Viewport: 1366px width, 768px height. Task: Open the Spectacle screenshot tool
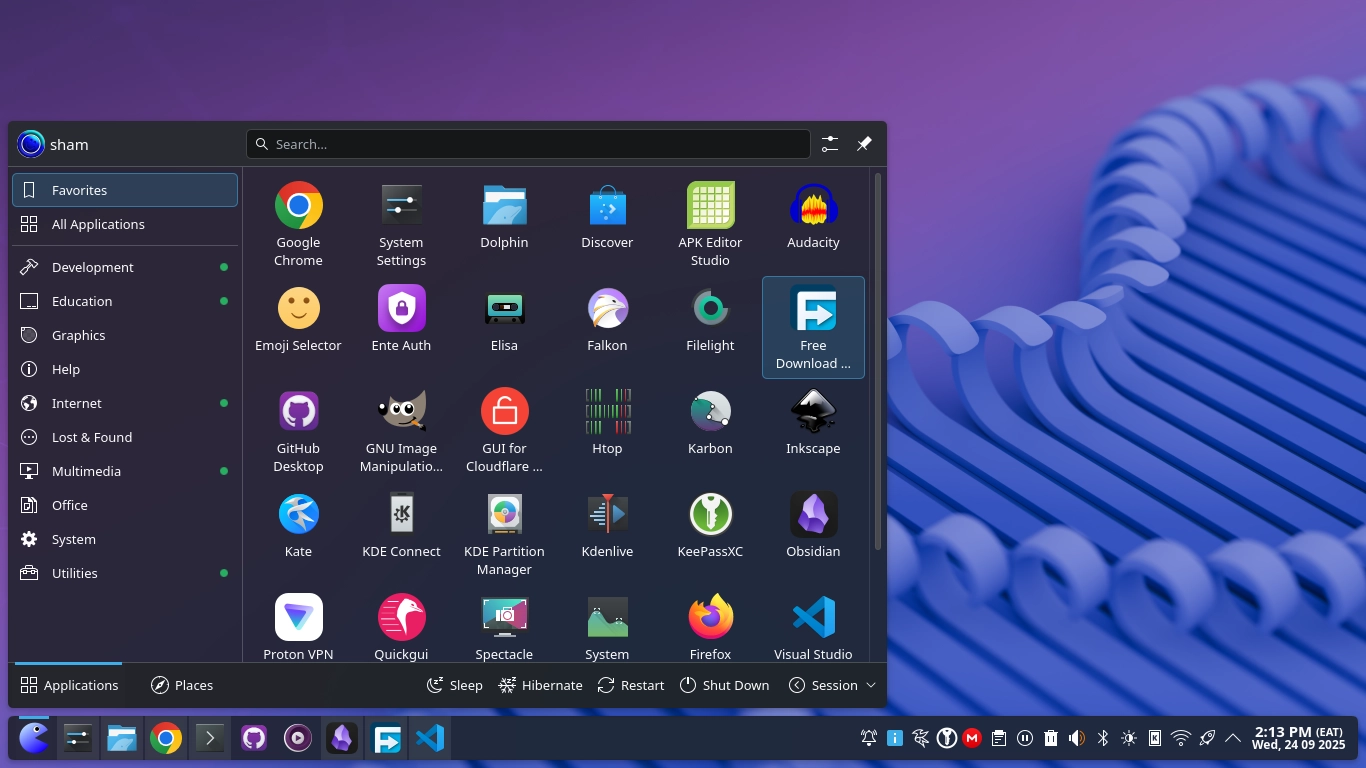[x=504, y=626]
